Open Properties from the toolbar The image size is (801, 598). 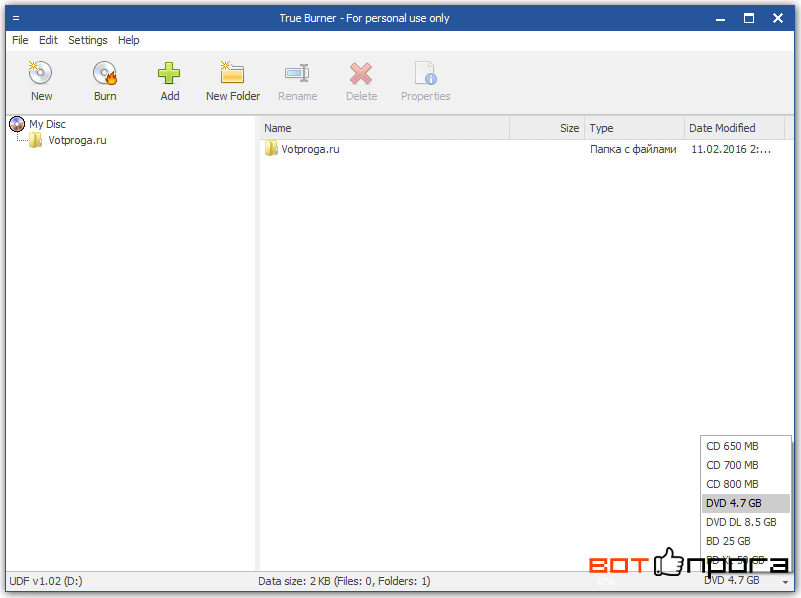point(425,82)
